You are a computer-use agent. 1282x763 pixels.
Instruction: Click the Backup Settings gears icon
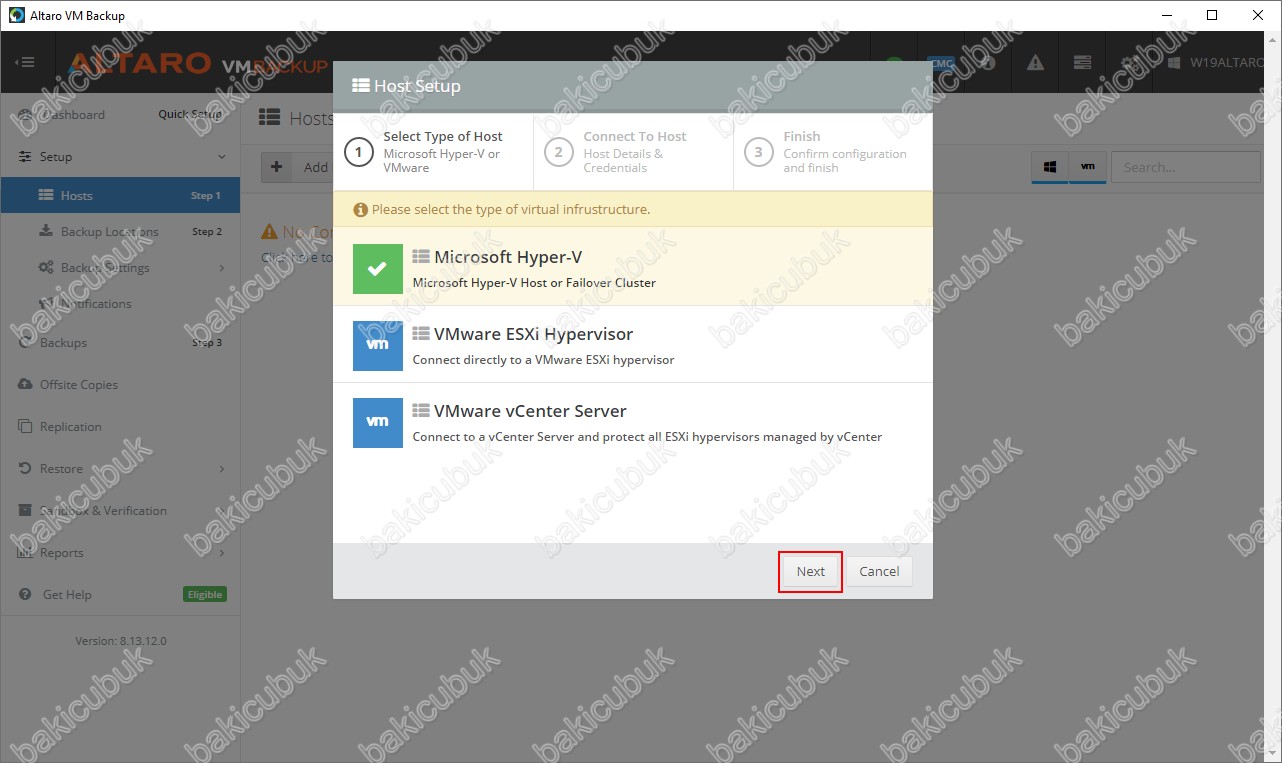point(46,268)
